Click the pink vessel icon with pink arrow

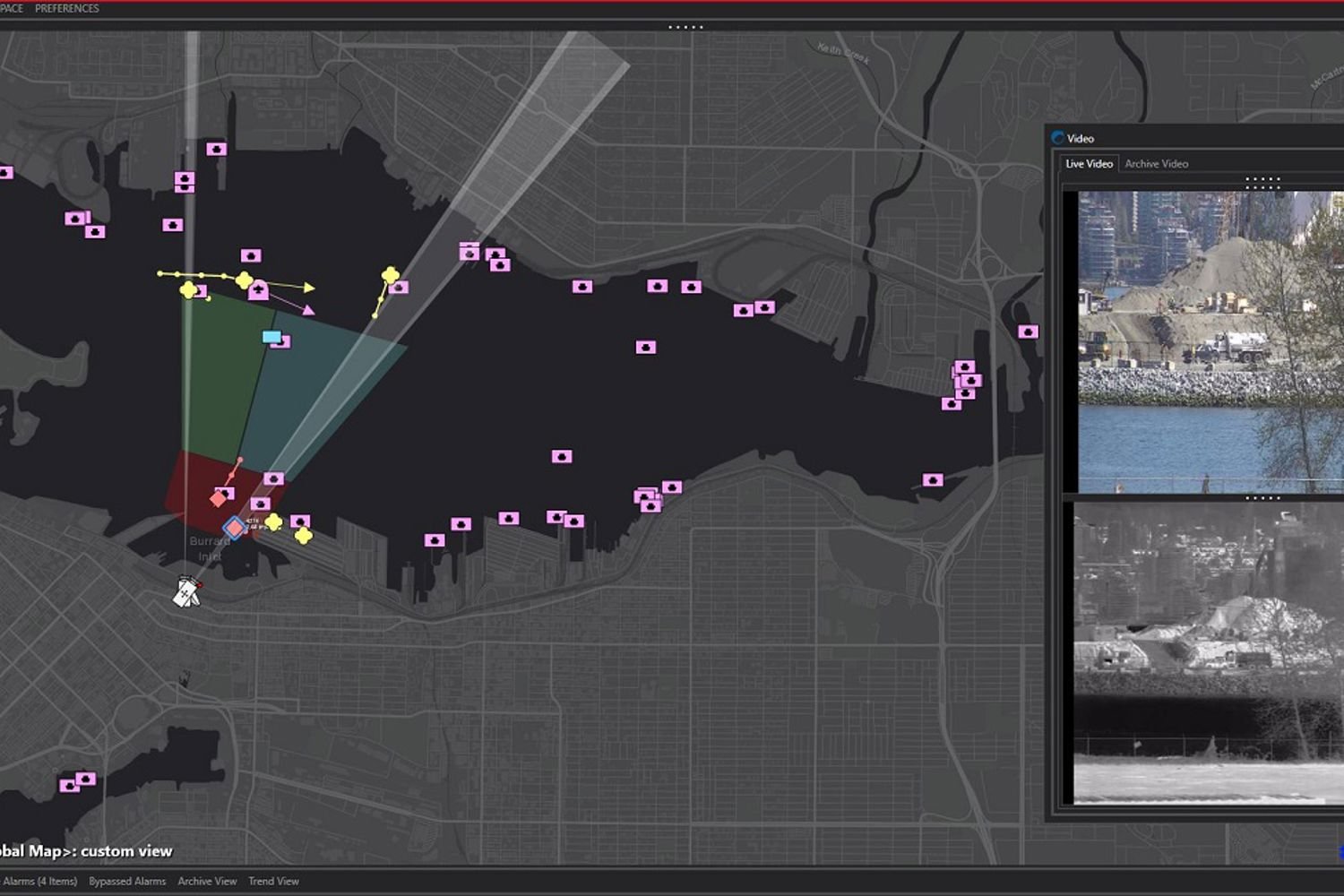coord(259,290)
